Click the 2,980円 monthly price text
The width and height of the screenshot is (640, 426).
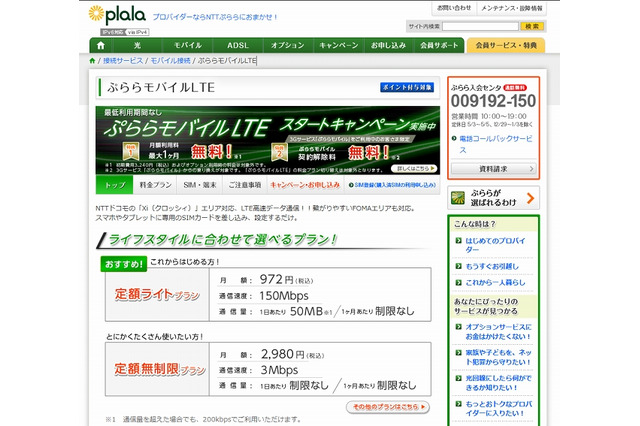tap(292, 354)
